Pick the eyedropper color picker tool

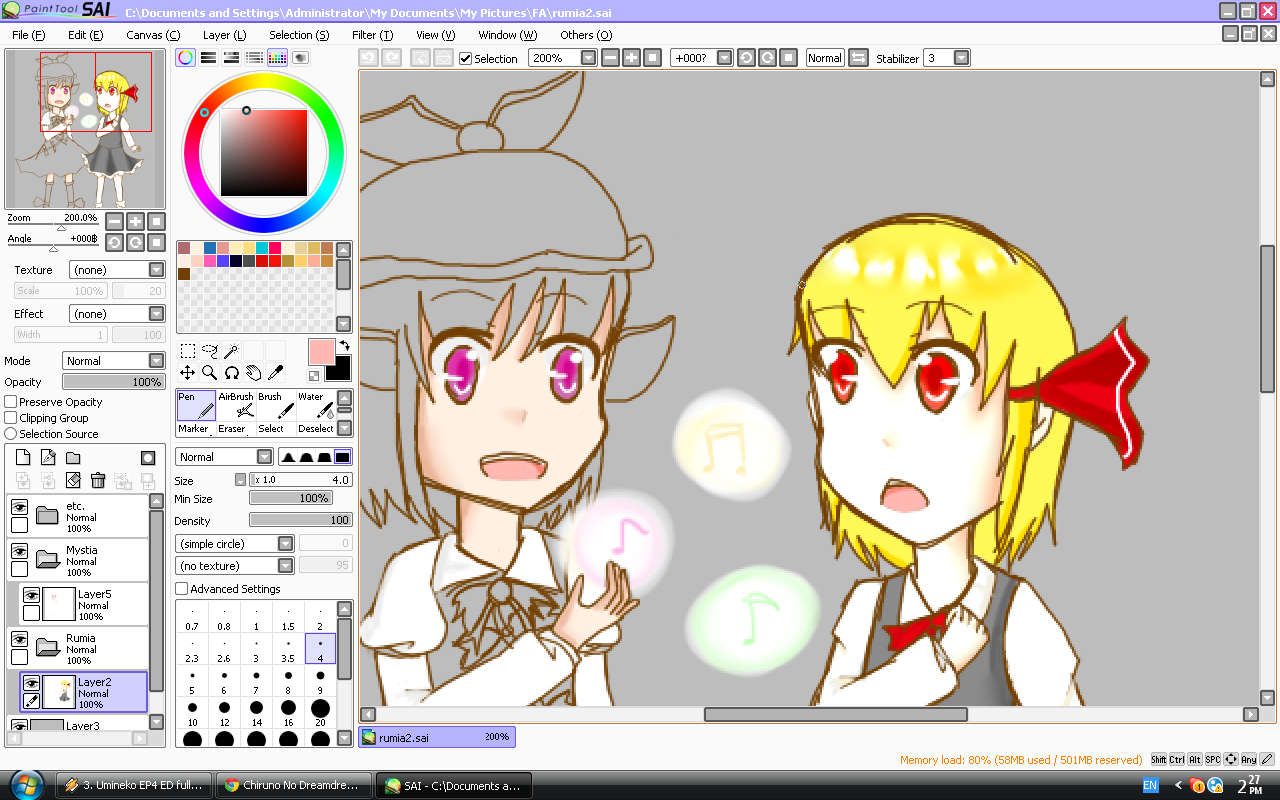(275, 373)
